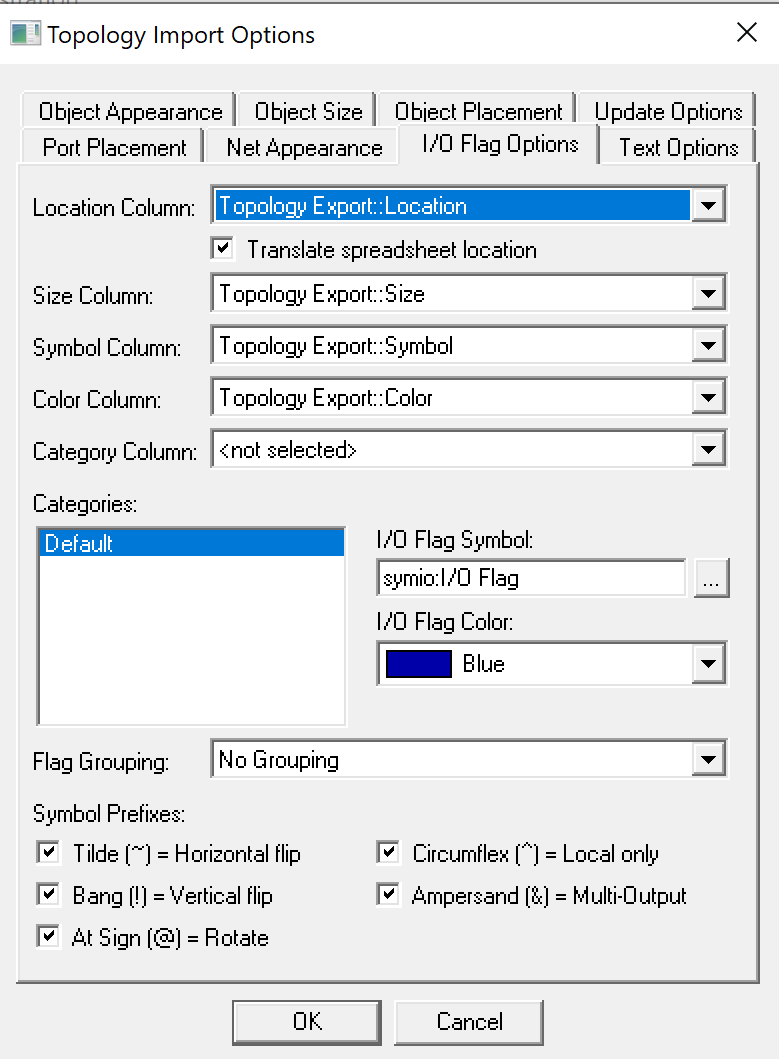Image resolution: width=779 pixels, height=1059 pixels.
Task: Close the Topology Import Options dialog
Action: tap(746, 33)
